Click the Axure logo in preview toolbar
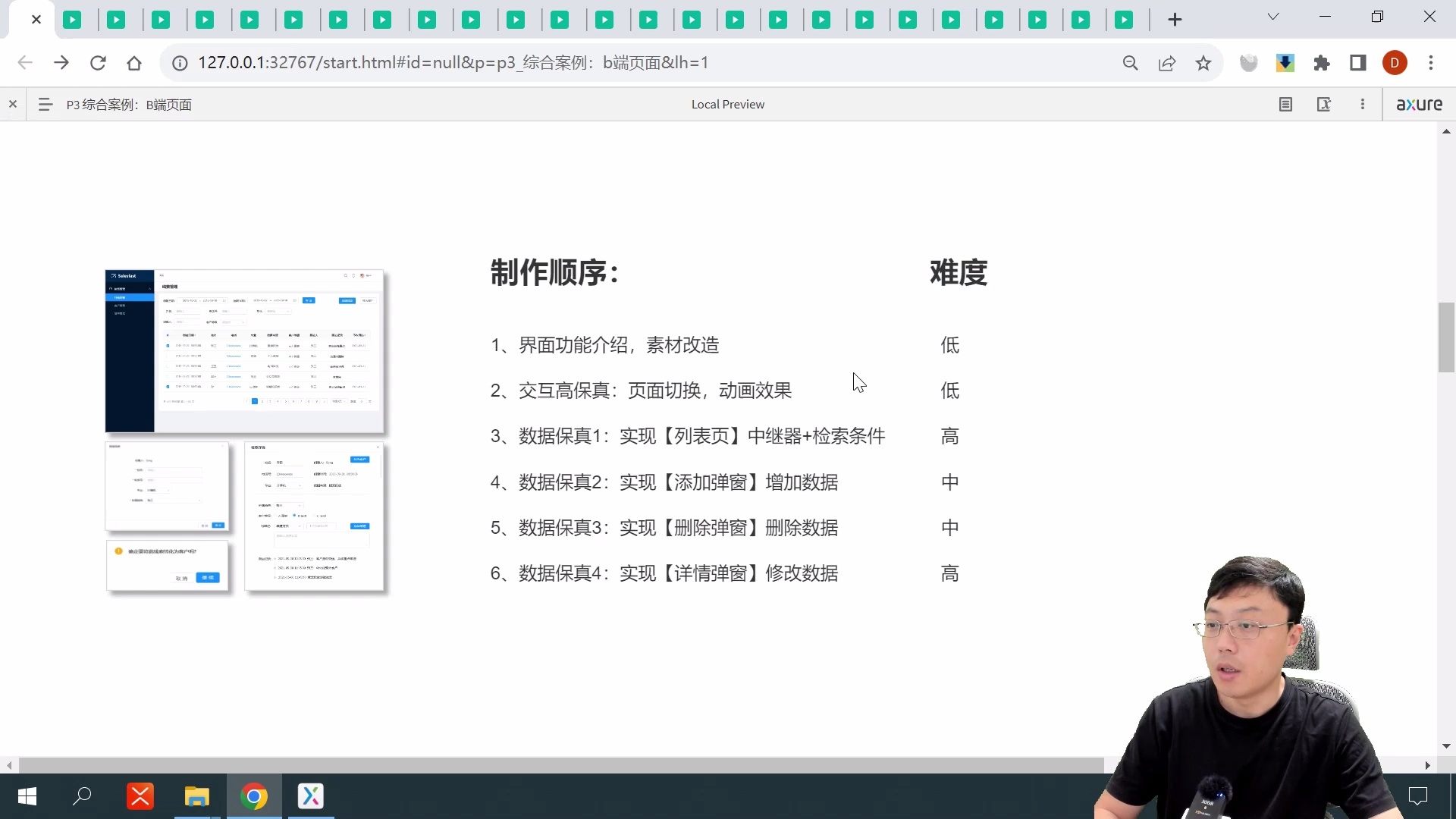The image size is (1456, 819). (1419, 104)
